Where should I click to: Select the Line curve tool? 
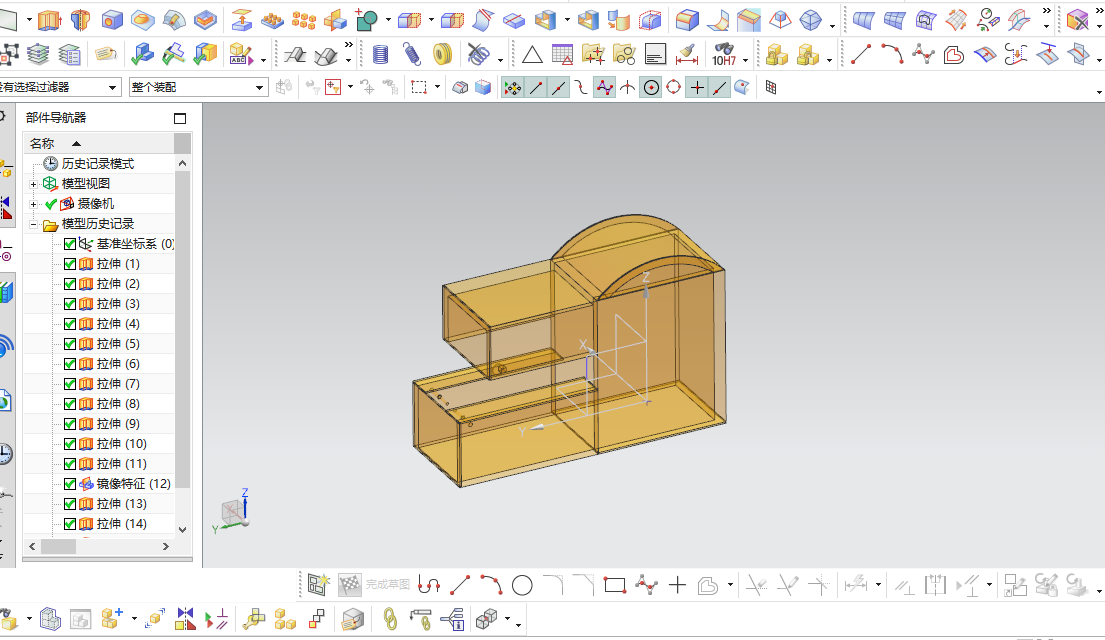point(861,54)
